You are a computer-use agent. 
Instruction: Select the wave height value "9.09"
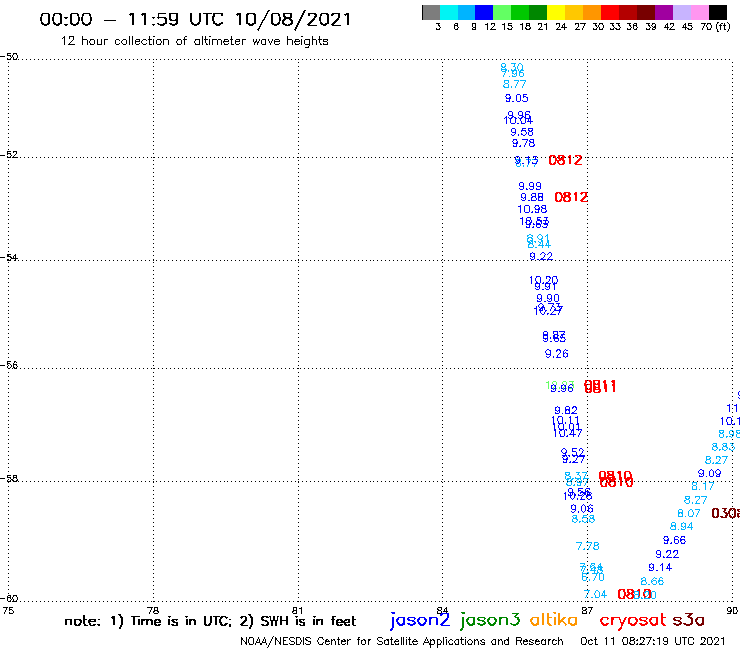pos(709,473)
